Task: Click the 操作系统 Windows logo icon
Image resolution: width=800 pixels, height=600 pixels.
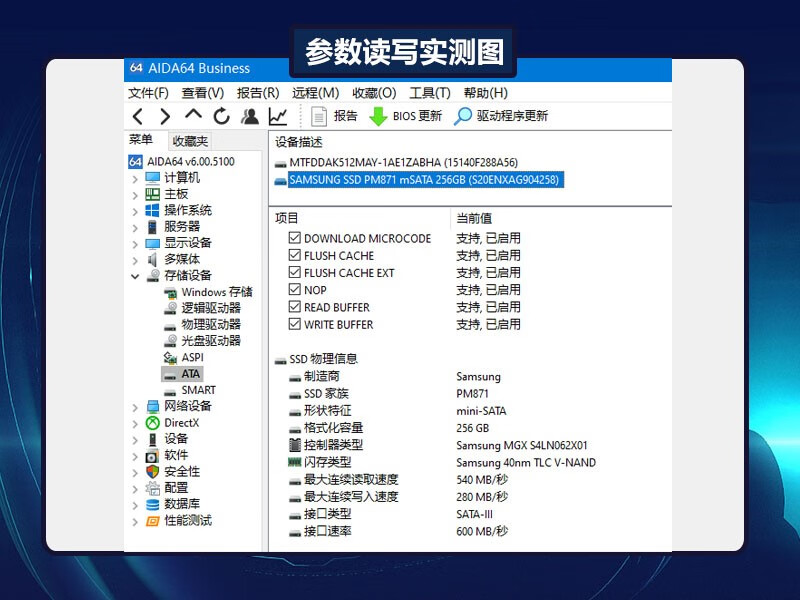Action: (153, 210)
